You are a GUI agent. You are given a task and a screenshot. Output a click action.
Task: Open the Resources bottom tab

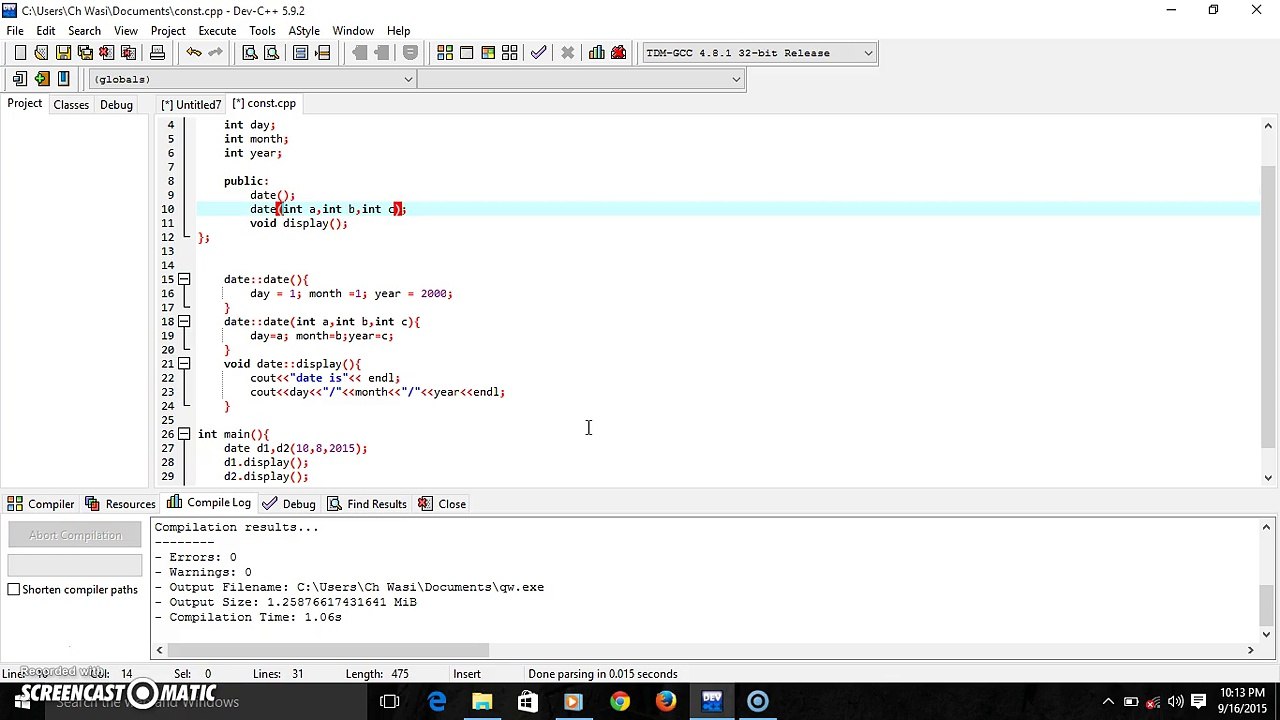point(120,504)
